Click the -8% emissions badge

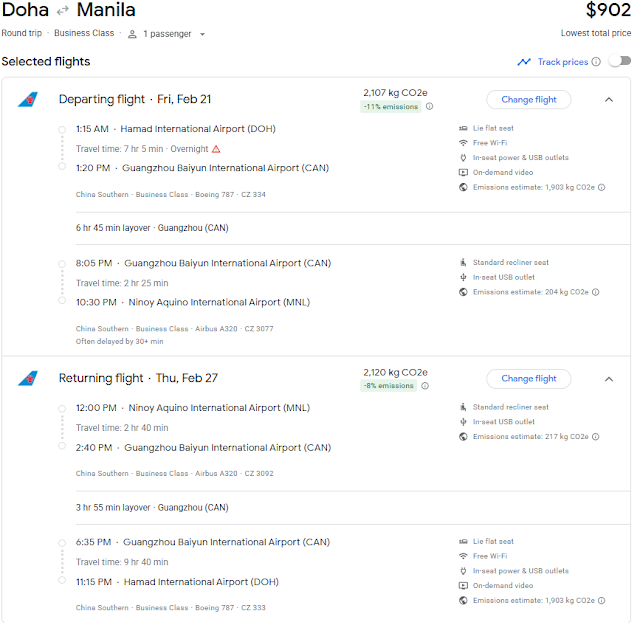390,386
